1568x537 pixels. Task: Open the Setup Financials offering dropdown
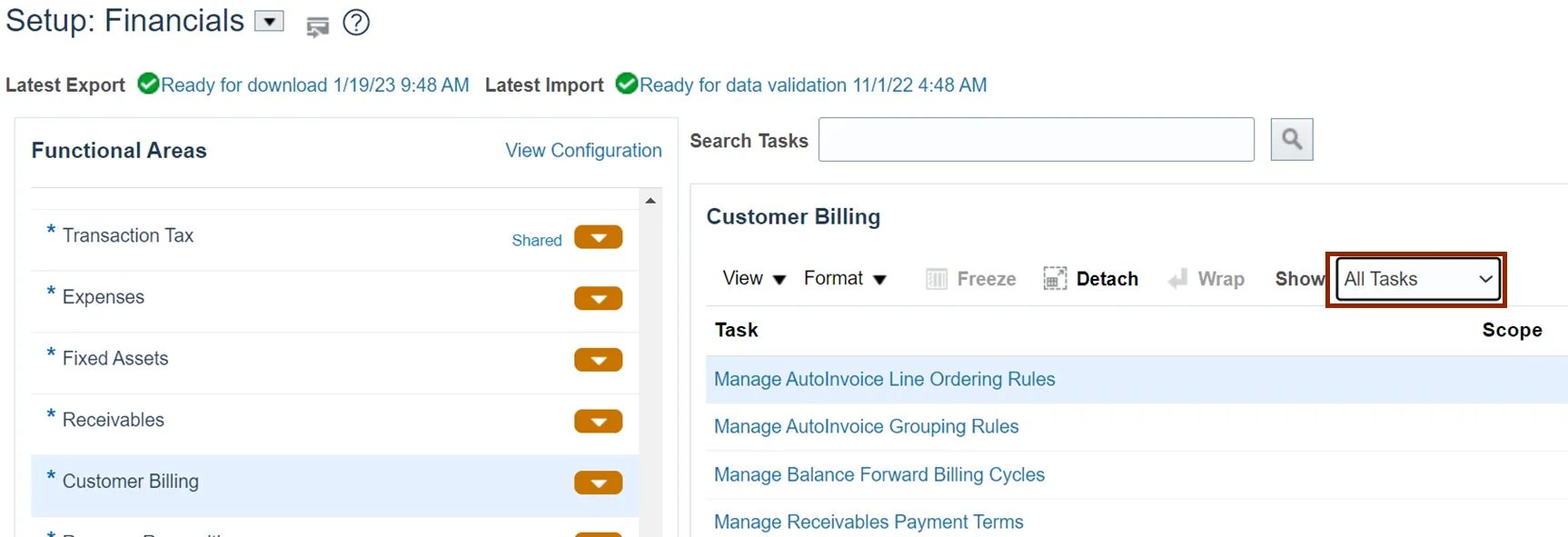coord(269,22)
